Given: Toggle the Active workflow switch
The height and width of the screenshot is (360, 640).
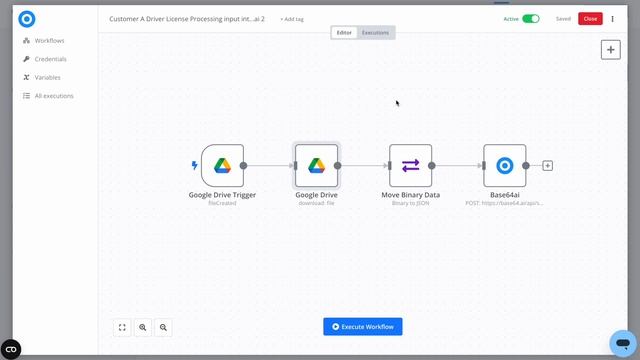Looking at the screenshot, I should (x=531, y=19).
